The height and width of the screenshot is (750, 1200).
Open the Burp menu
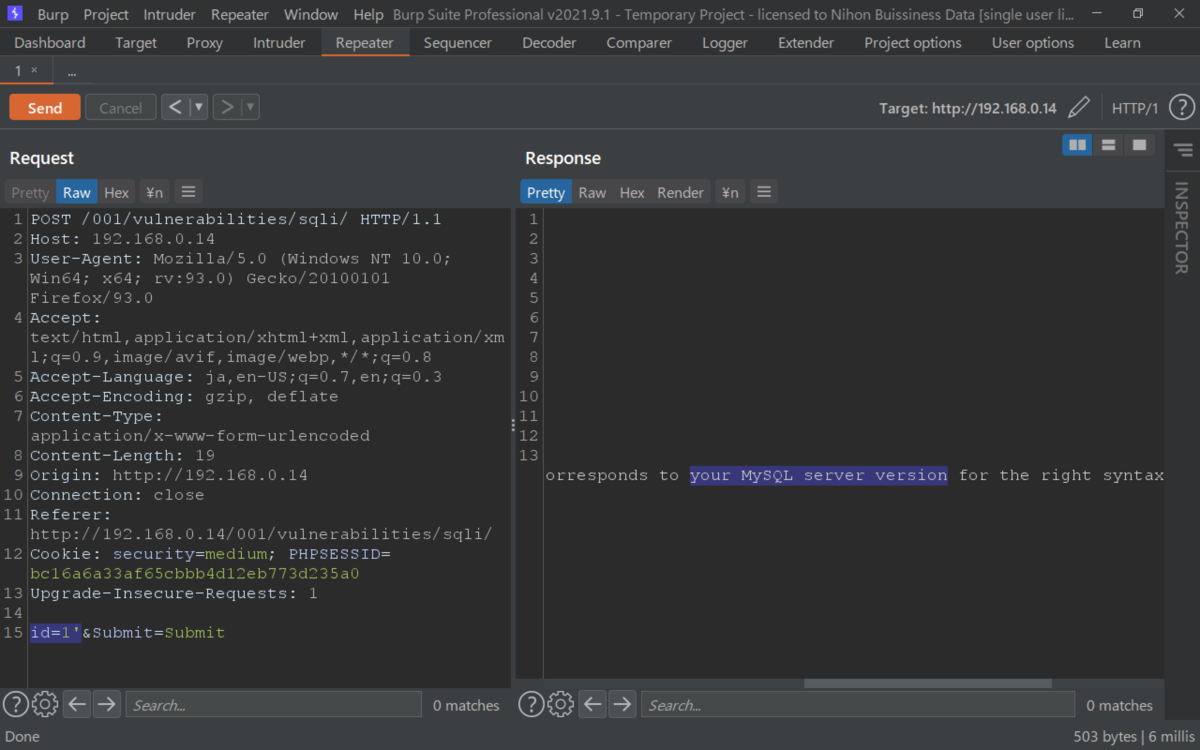point(53,14)
